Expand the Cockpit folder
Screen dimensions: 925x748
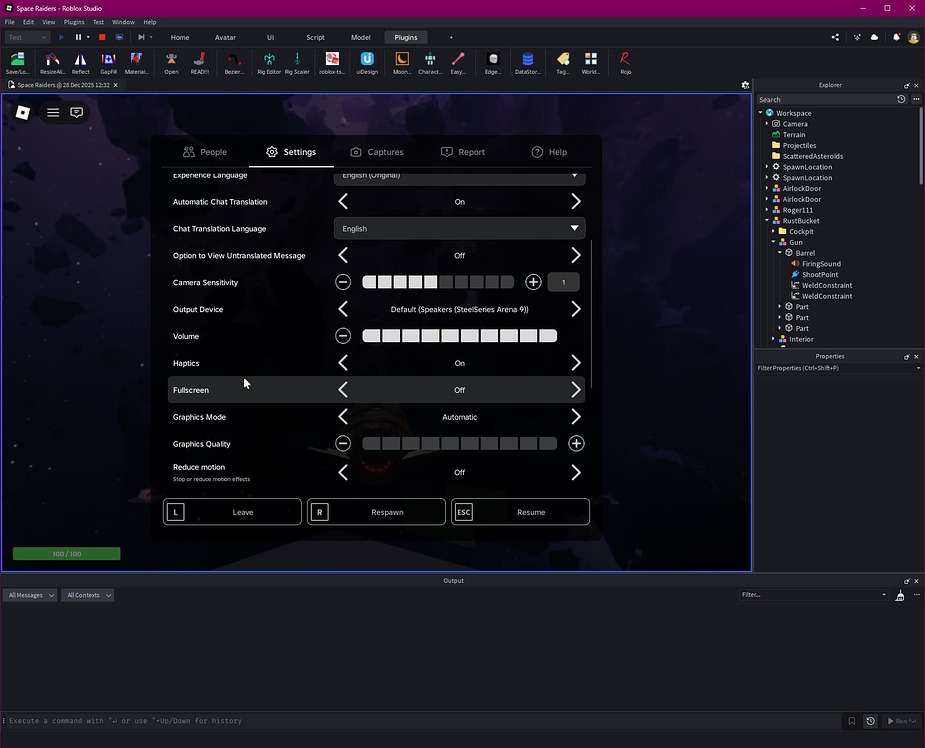pos(773,231)
